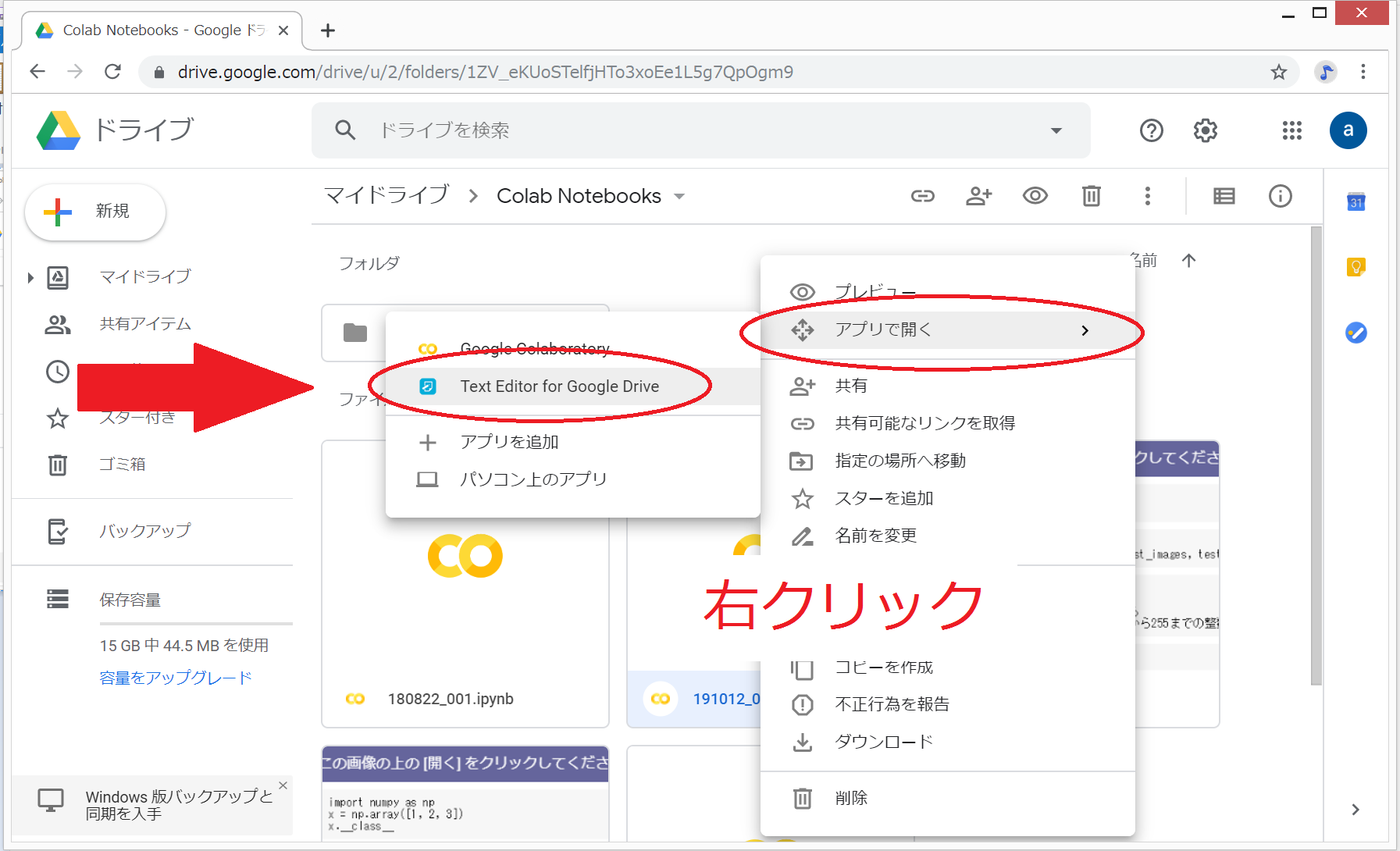1400x851 pixels.
Task: Toggle the preview eye icon in toolbar
Action: coord(1035,196)
